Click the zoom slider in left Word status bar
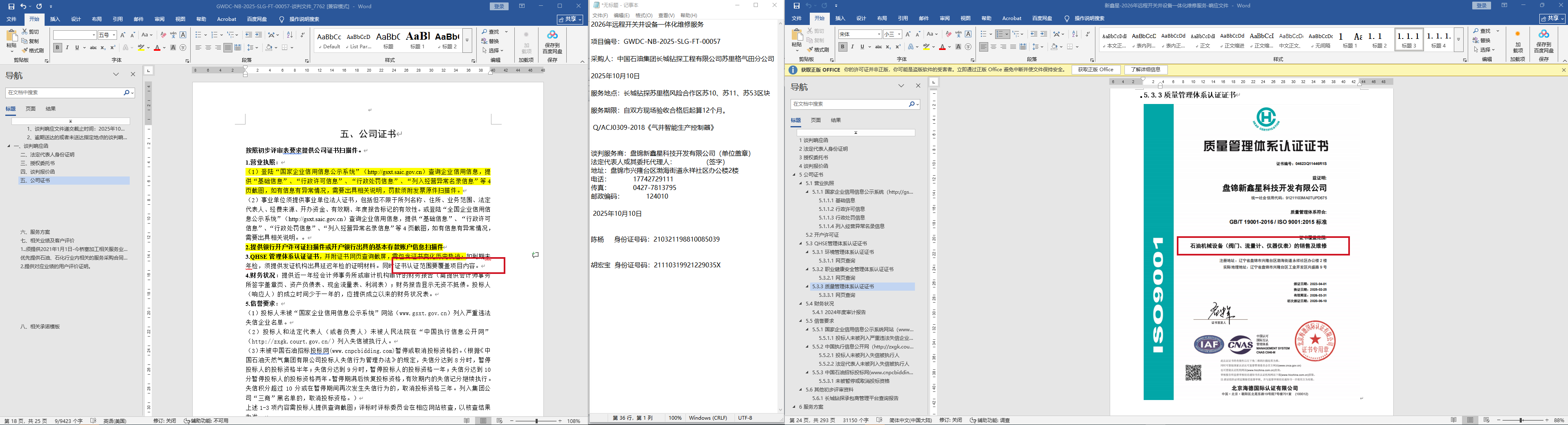 (x=536, y=421)
